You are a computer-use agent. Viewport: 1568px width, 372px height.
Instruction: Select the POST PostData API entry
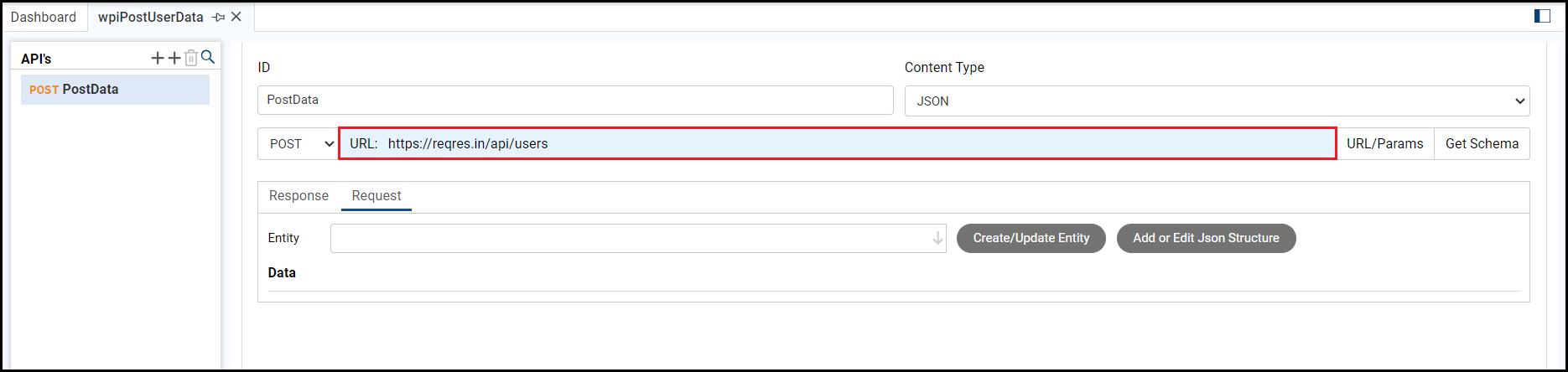115,90
